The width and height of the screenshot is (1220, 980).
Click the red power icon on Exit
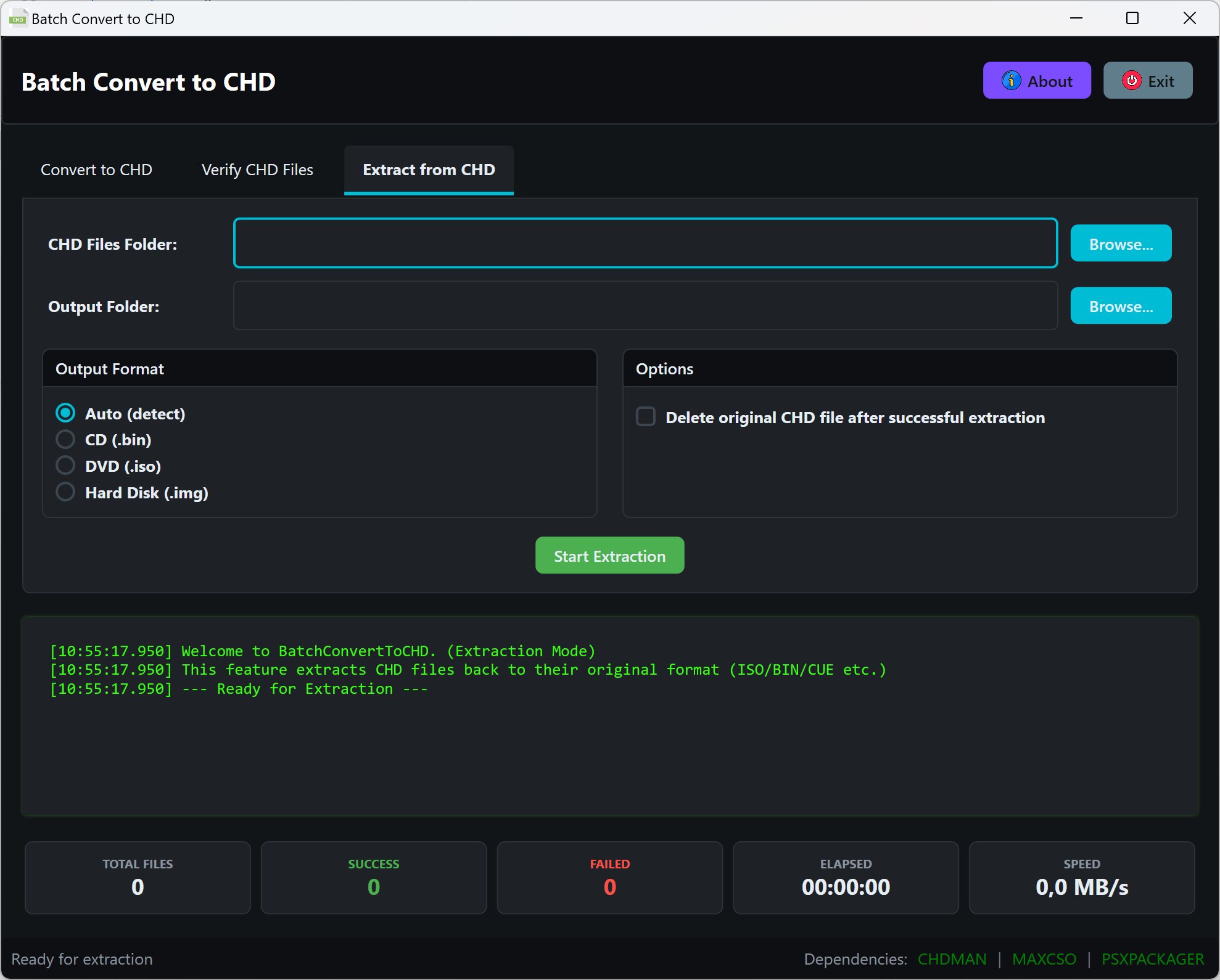coord(1131,80)
